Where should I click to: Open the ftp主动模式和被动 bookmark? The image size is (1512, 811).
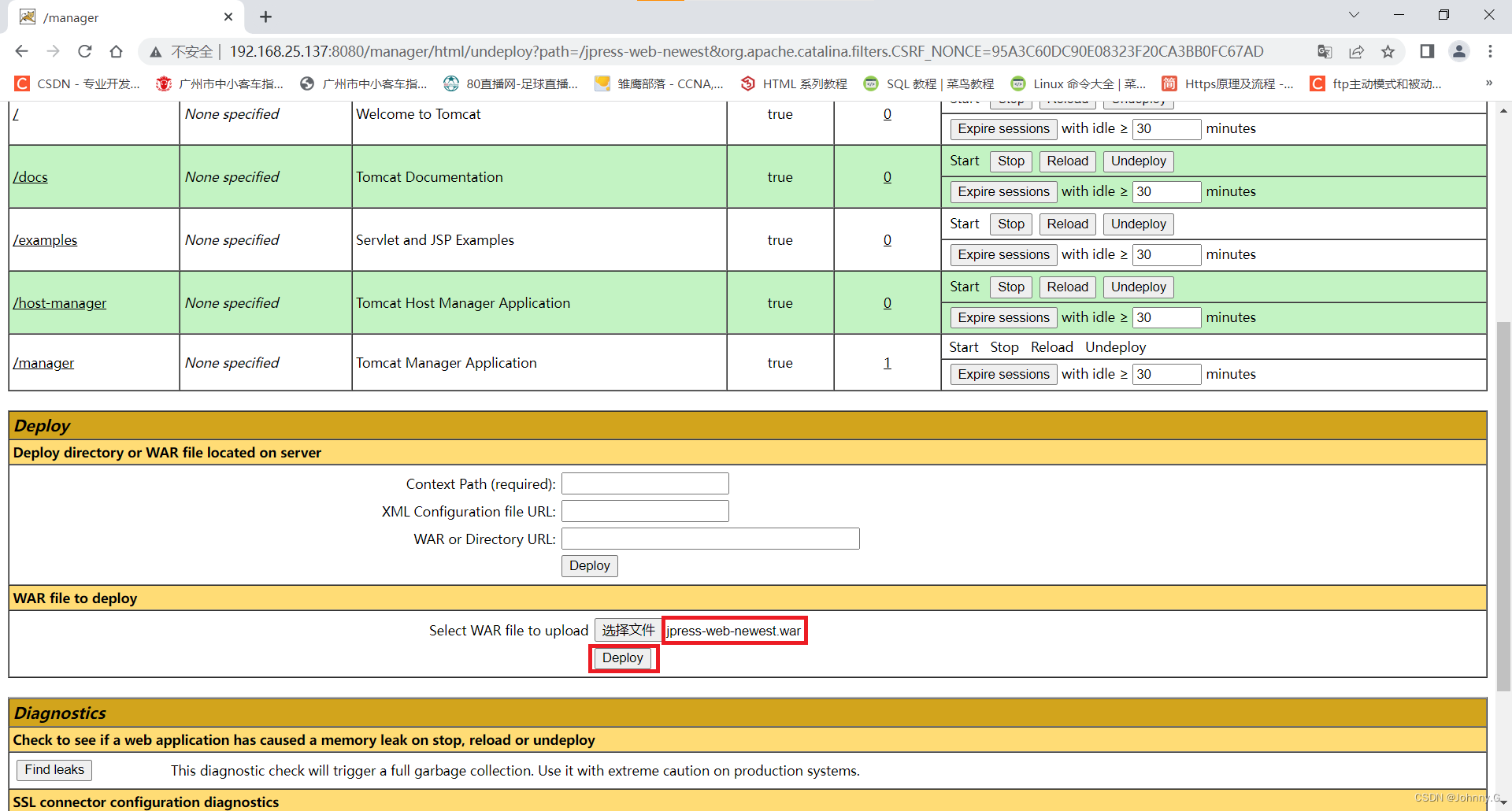(x=1377, y=83)
